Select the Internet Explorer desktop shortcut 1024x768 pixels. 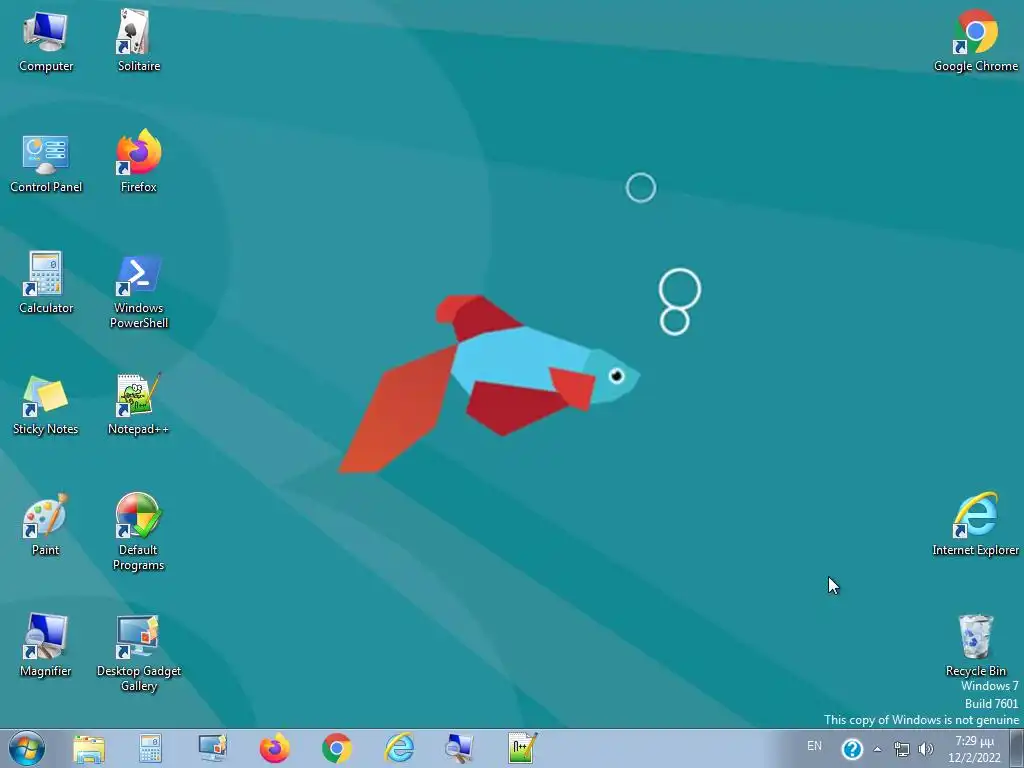[975, 526]
